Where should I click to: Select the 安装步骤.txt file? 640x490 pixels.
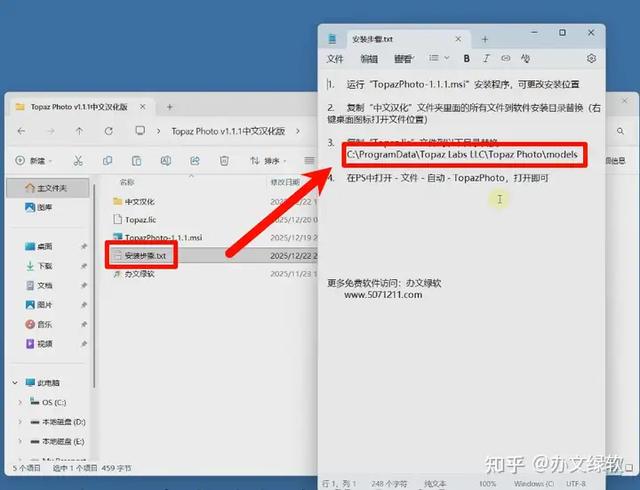pyautogui.click(x=141, y=256)
